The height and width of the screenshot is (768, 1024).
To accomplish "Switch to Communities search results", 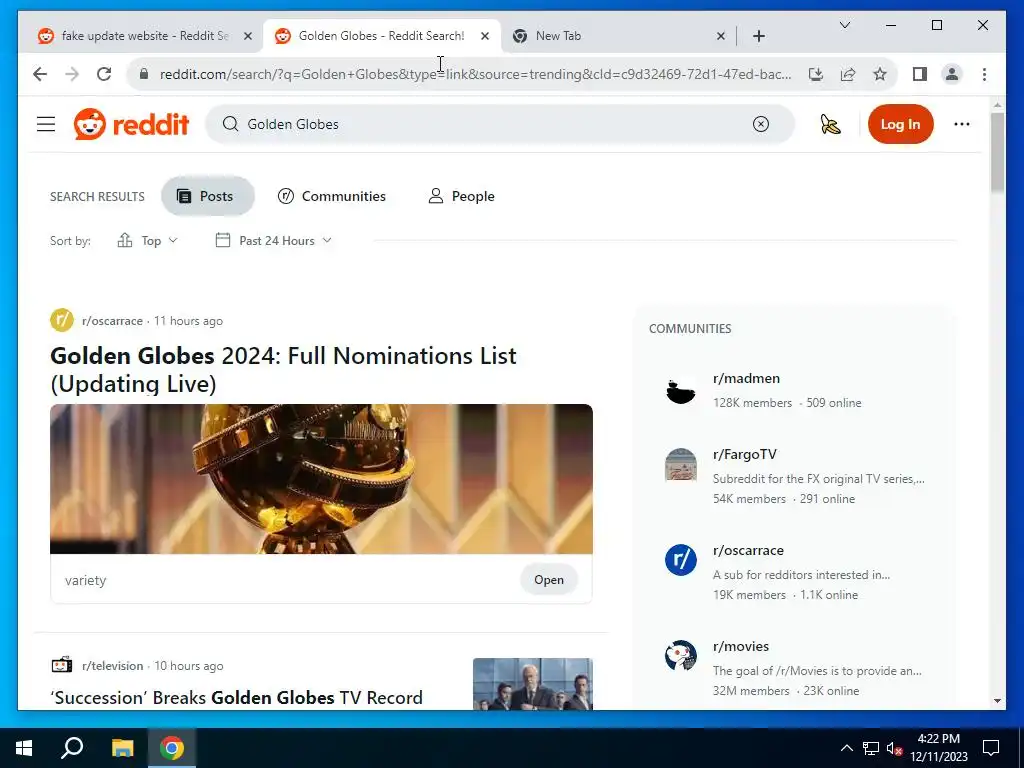I will coord(332,196).
